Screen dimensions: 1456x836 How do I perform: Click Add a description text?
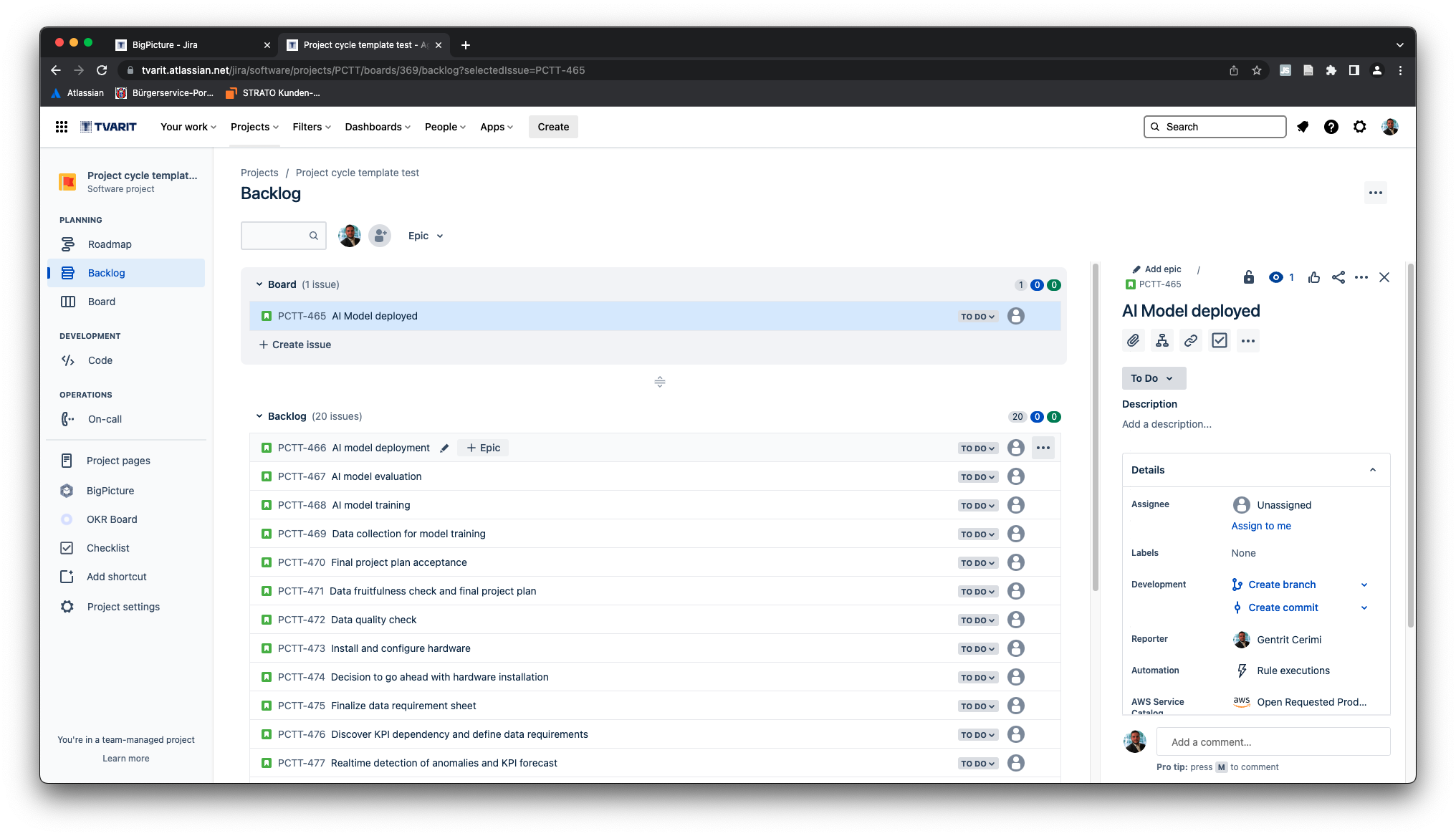click(1167, 424)
